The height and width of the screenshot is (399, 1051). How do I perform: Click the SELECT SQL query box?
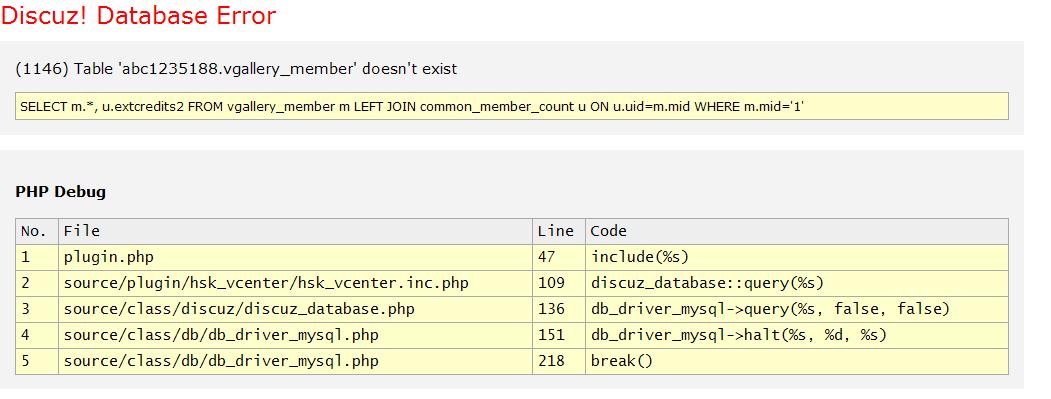[x=511, y=106]
